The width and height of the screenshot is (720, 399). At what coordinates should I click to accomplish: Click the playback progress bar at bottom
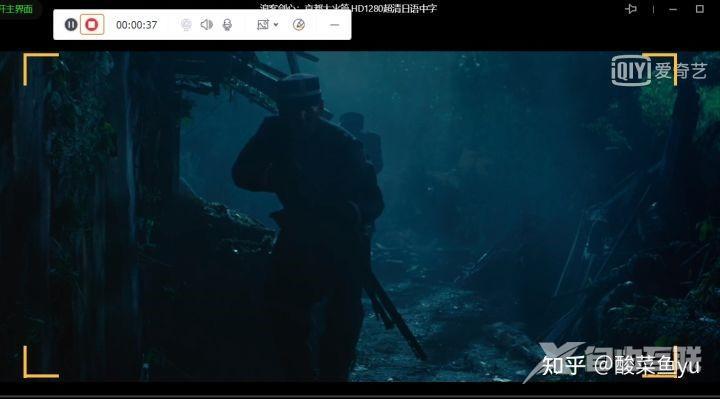[x=360, y=396]
